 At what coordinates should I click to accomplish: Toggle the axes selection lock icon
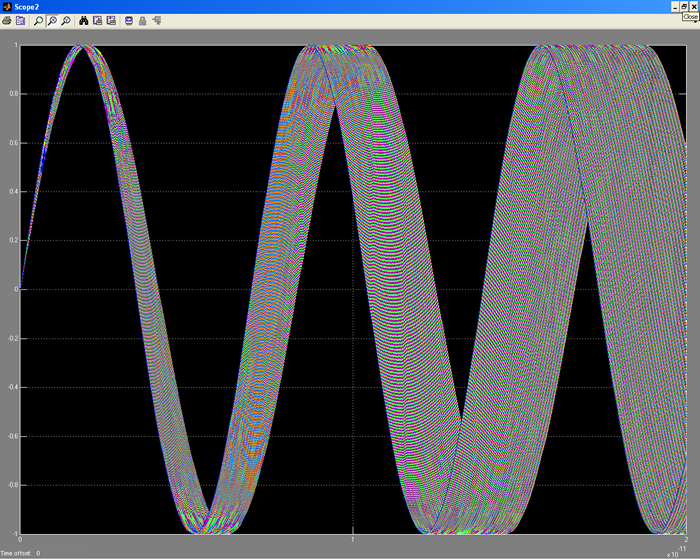(143, 20)
